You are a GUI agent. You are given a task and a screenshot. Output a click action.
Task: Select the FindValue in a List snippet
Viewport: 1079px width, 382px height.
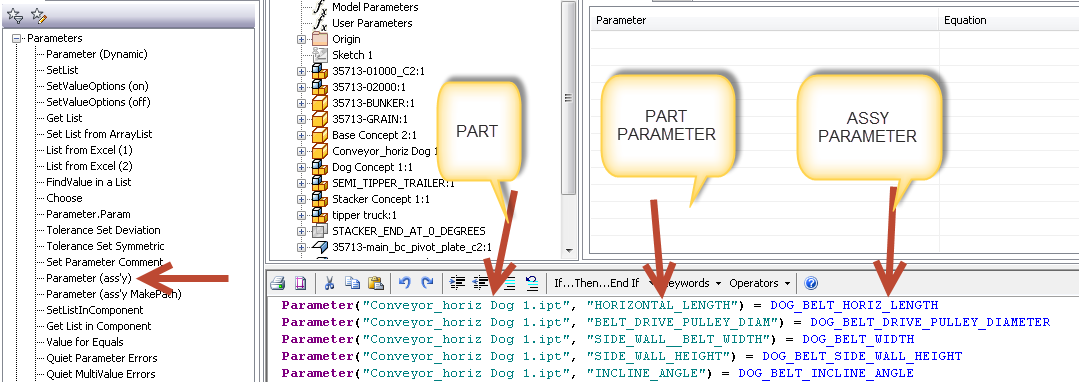[88, 182]
